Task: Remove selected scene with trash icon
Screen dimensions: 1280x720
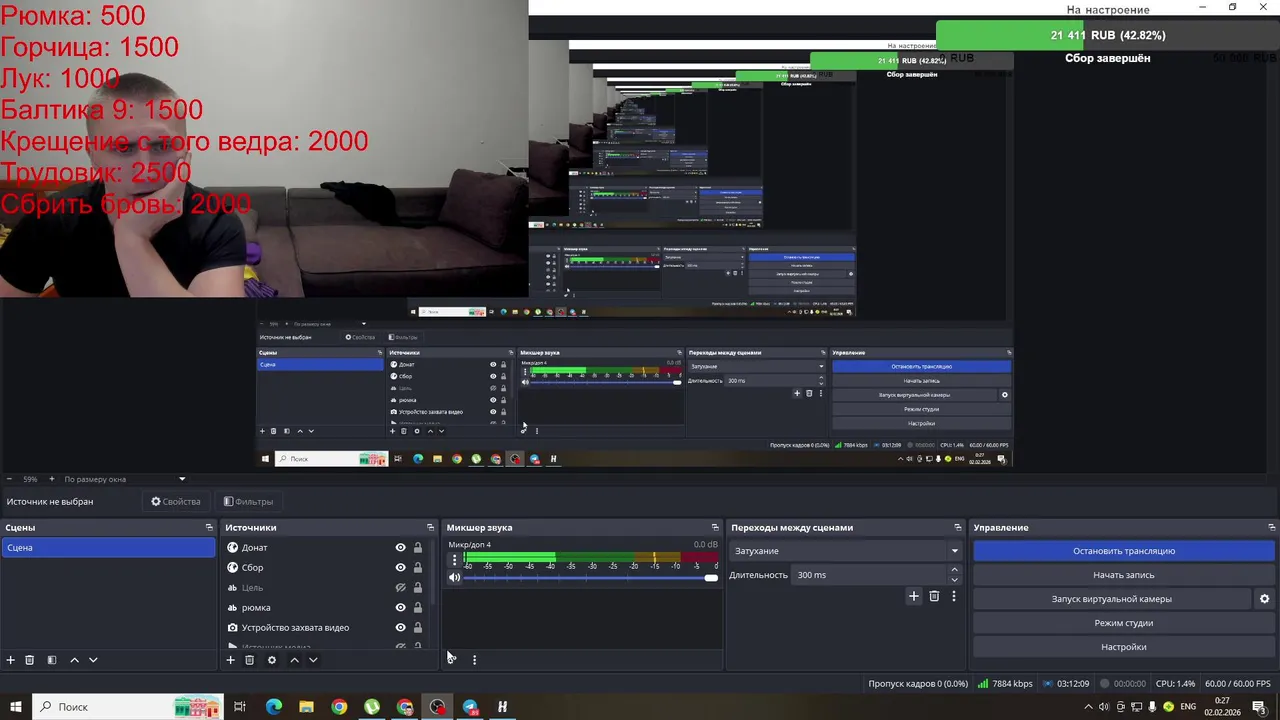Action: 30,660
